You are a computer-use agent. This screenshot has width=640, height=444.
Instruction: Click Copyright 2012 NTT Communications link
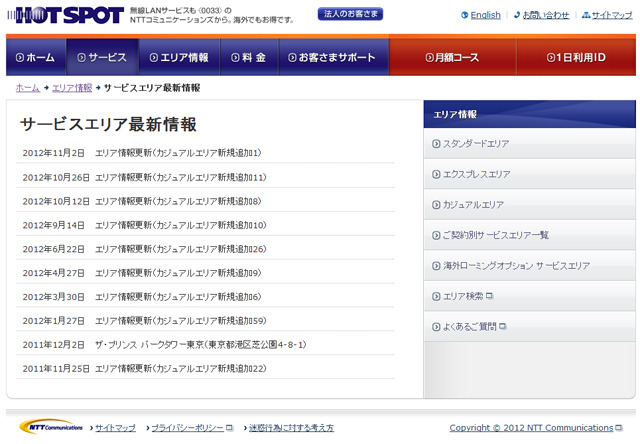[531, 428]
